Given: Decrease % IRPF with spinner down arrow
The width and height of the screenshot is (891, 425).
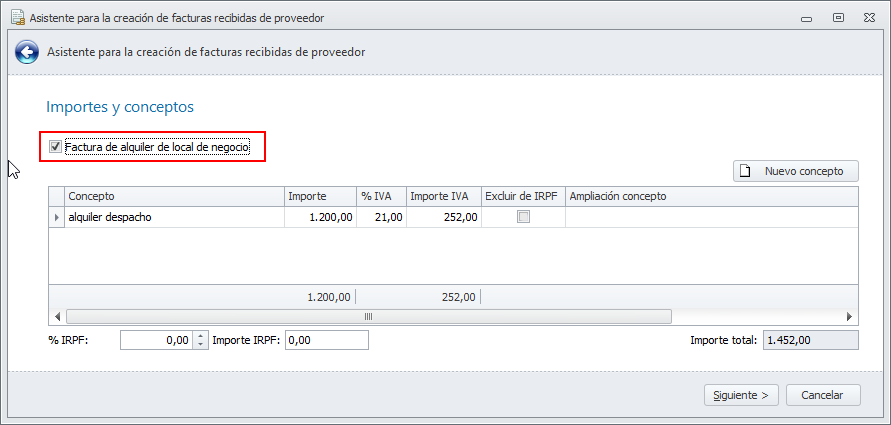Looking at the screenshot, I should (201, 345).
